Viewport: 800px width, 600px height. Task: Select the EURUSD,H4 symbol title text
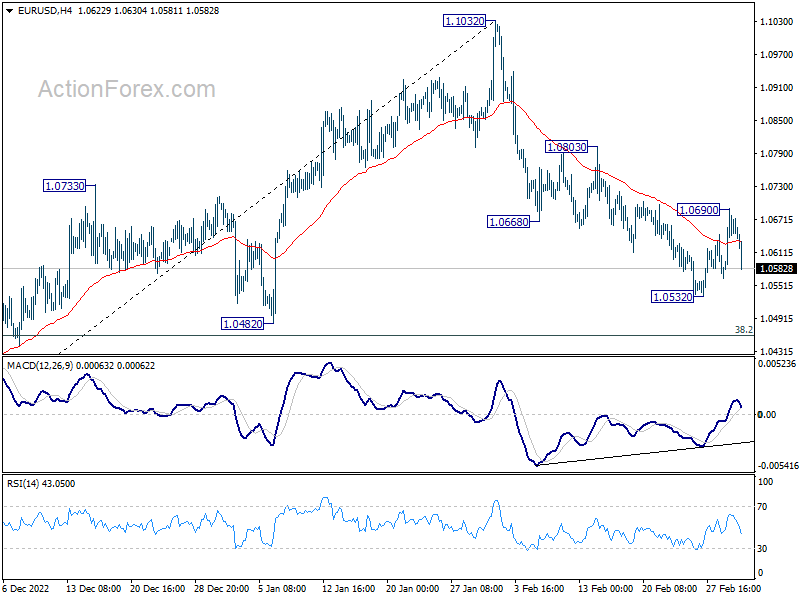click(x=44, y=11)
